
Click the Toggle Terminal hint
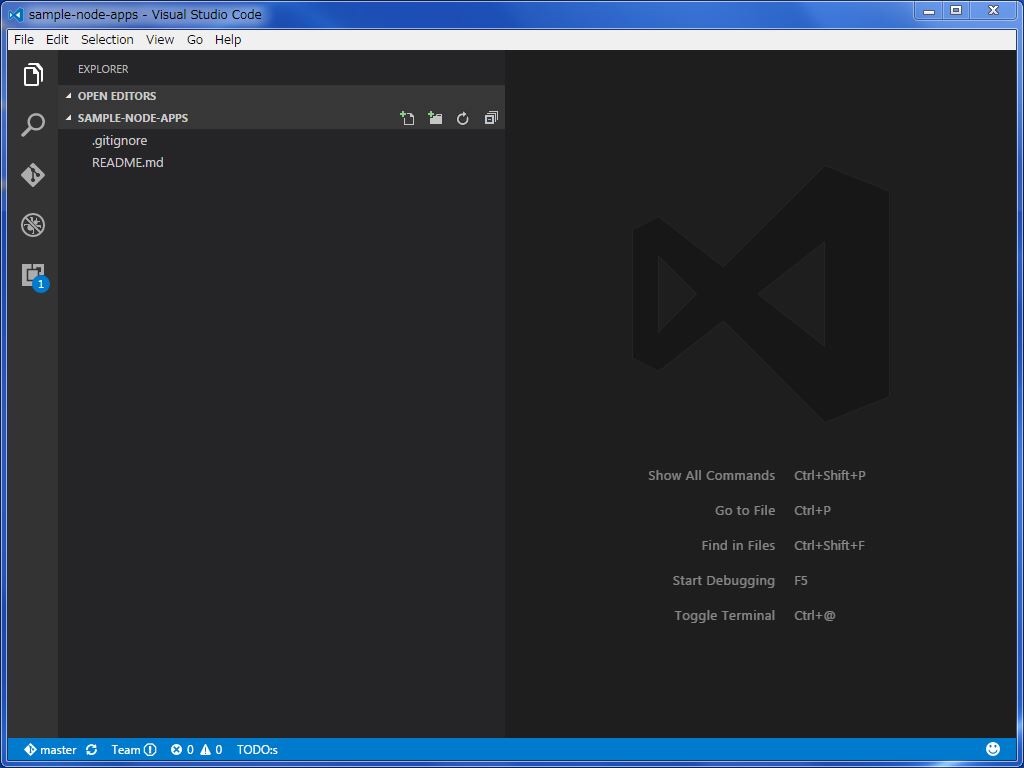[725, 615]
